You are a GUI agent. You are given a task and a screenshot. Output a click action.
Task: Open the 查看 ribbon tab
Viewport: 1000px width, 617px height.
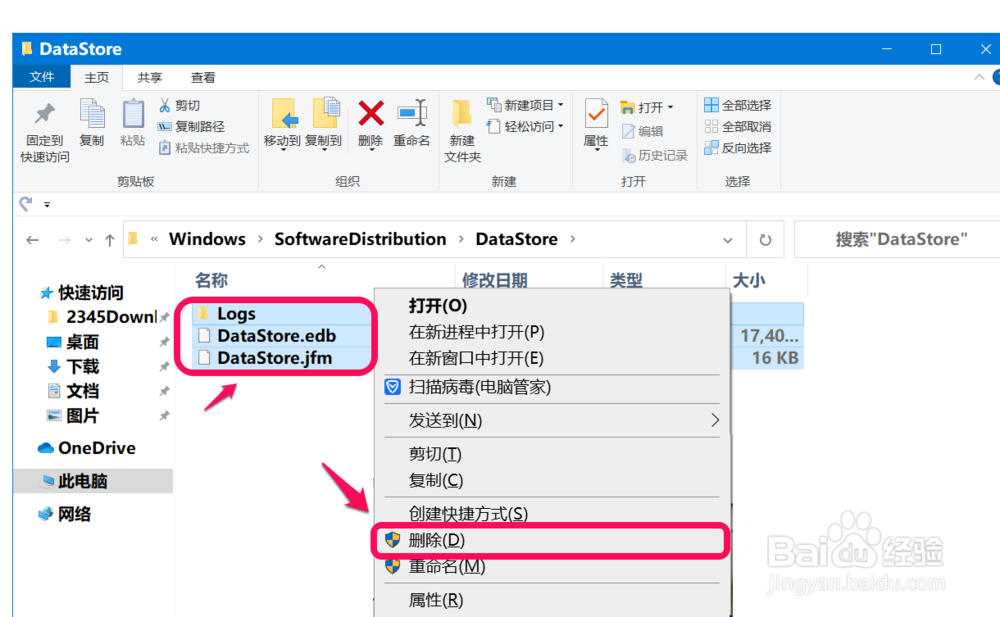tap(202, 77)
